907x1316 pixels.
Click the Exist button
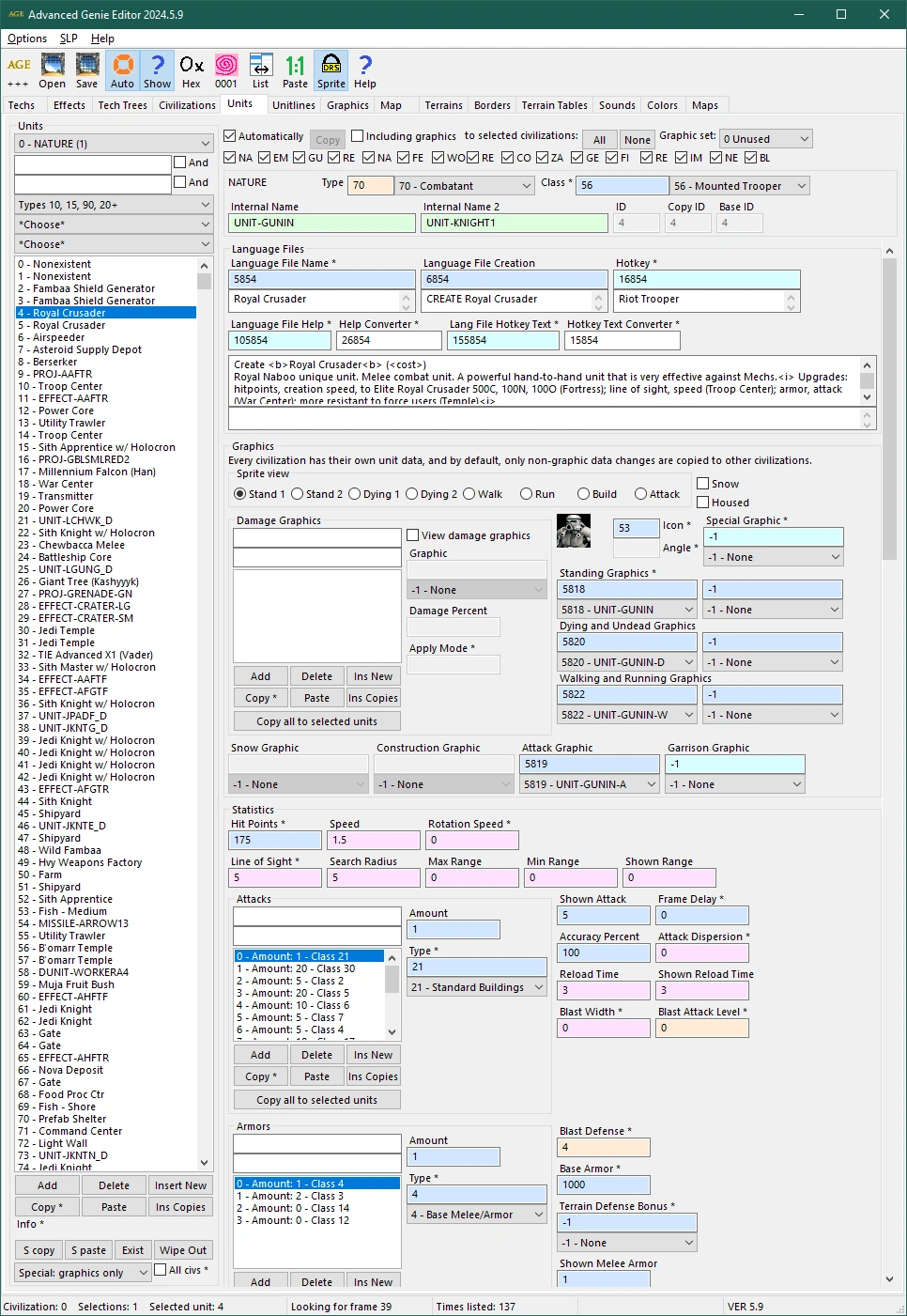pos(133,1250)
